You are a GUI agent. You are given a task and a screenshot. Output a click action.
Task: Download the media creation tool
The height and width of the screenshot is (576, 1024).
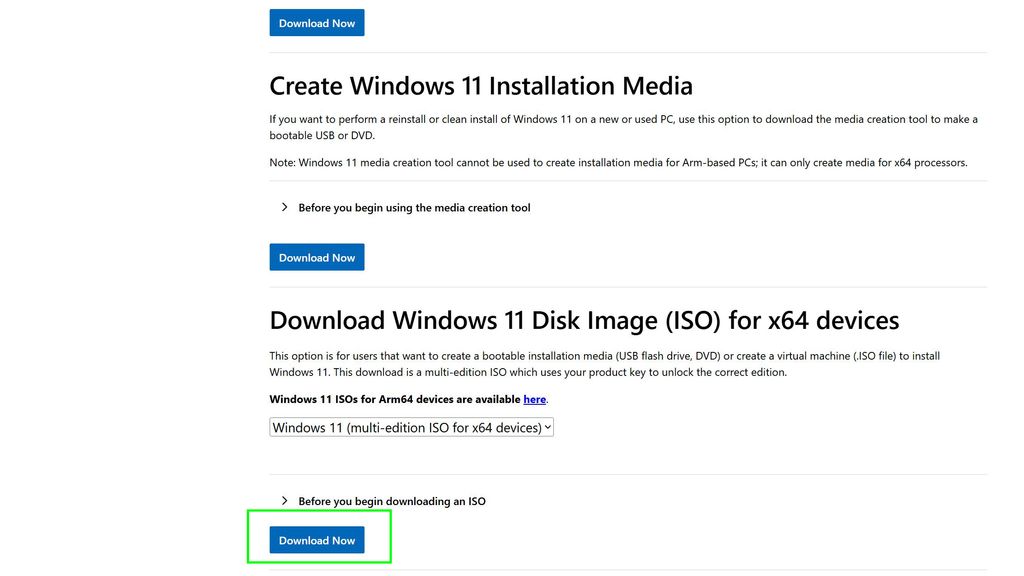point(316,257)
